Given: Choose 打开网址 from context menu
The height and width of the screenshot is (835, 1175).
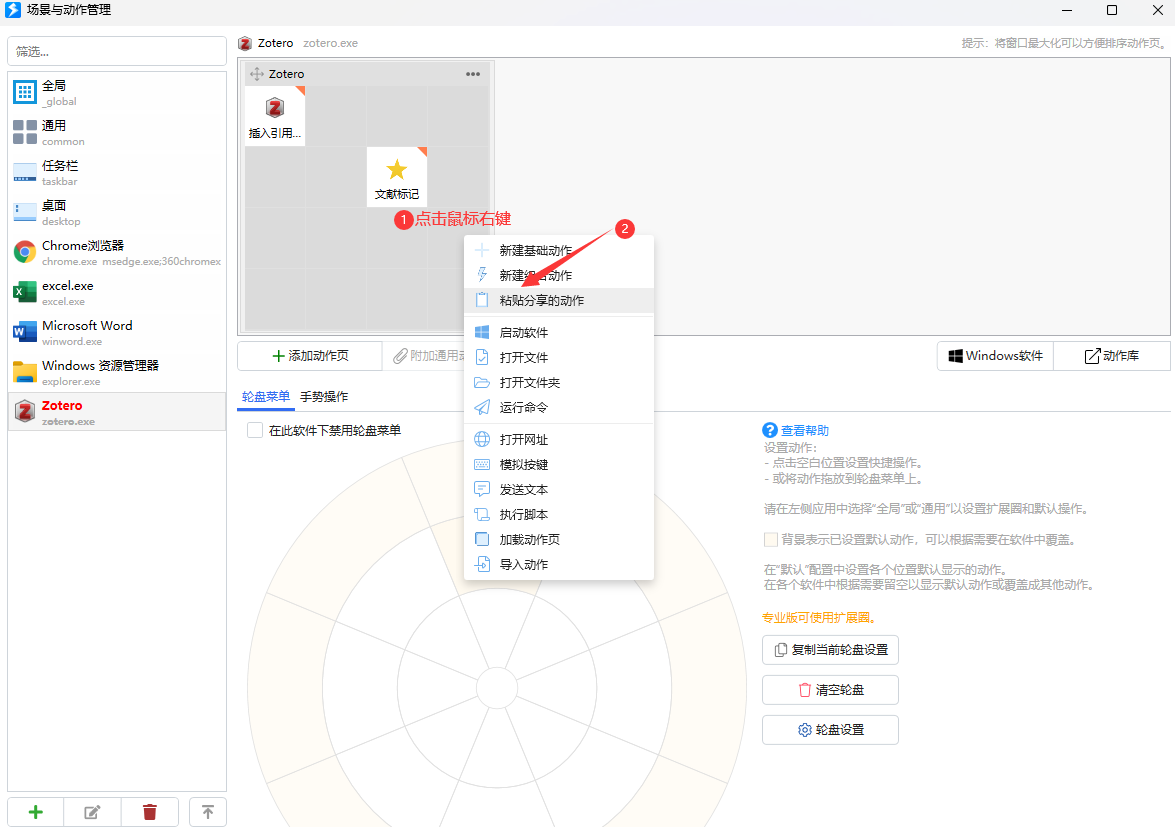Looking at the screenshot, I should coord(559,439).
